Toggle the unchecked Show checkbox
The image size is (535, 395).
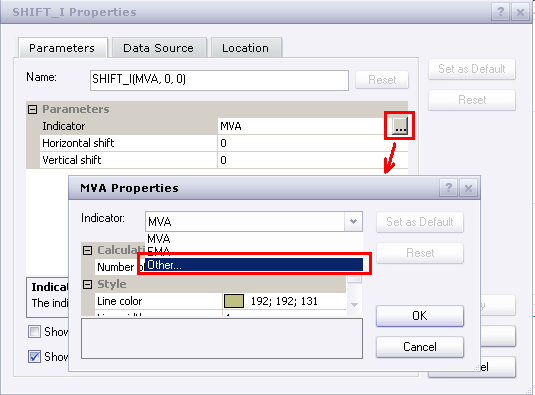coord(34,332)
